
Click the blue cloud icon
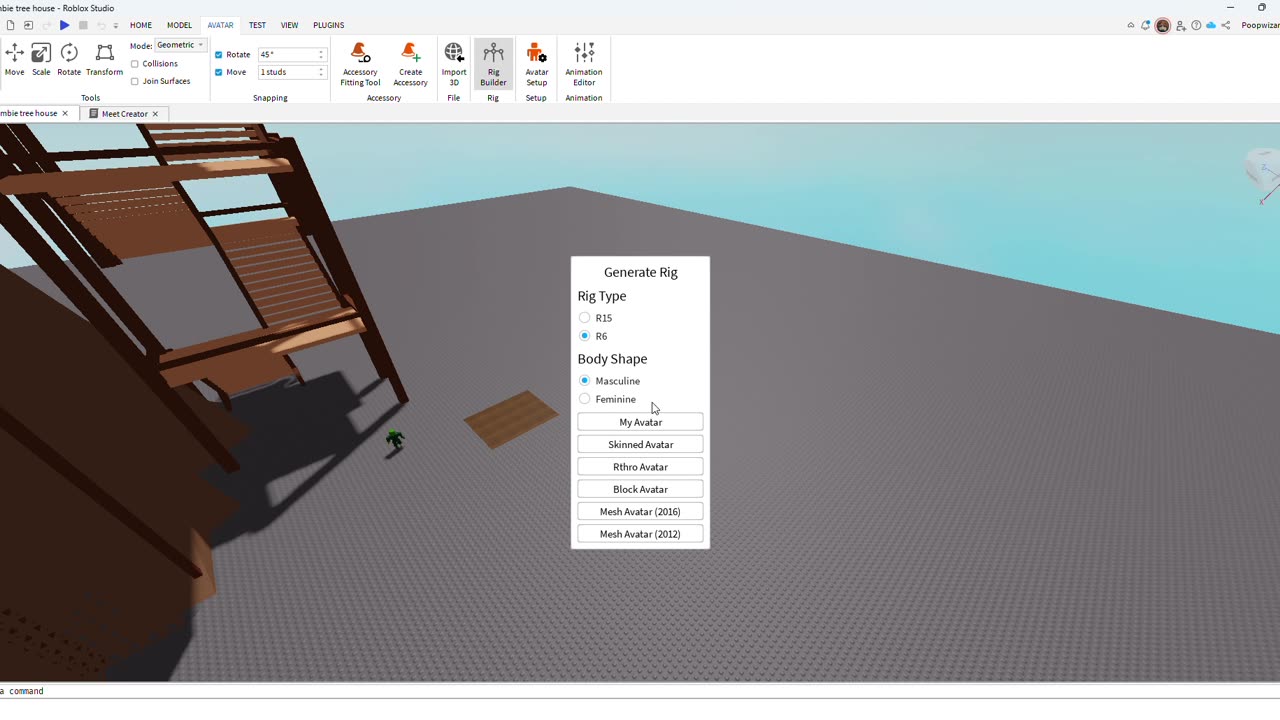tap(1211, 26)
